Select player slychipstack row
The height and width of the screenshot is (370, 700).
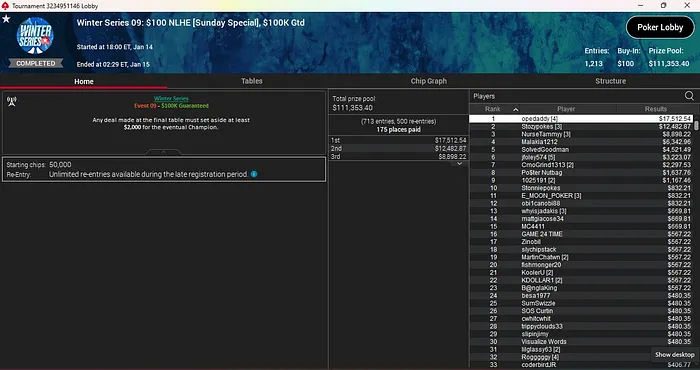tap(581, 249)
